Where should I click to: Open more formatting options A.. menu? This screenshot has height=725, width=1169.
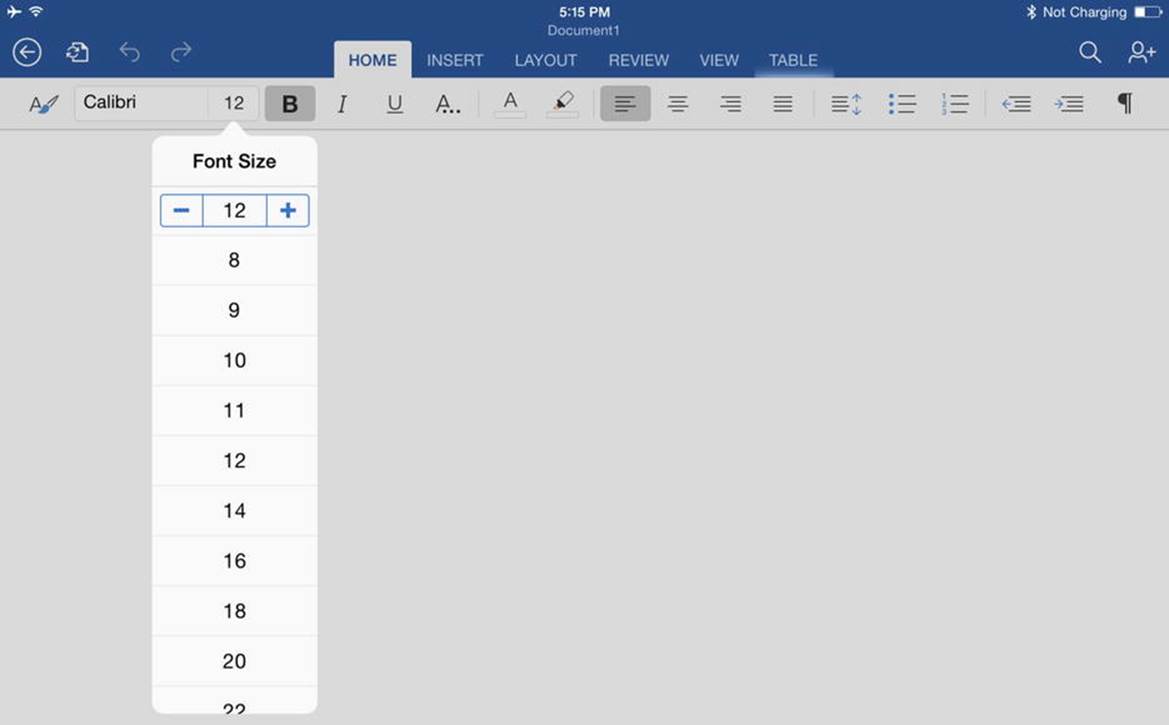(447, 104)
